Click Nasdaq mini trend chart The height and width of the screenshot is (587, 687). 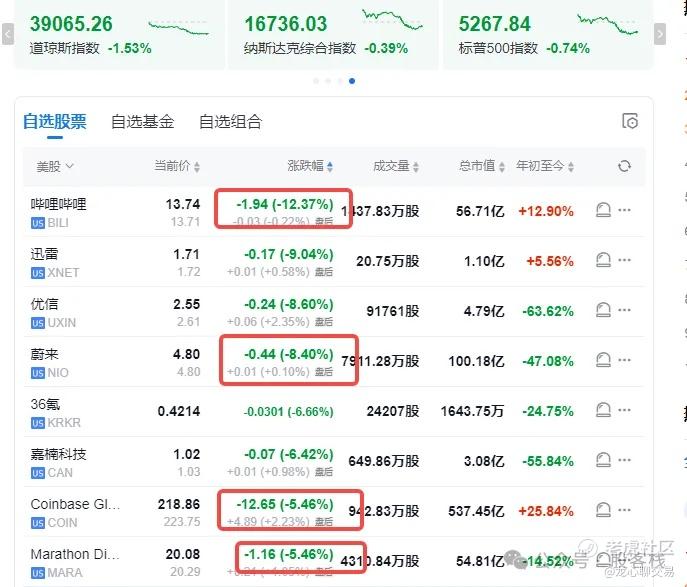pyautogui.click(x=392, y=20)
